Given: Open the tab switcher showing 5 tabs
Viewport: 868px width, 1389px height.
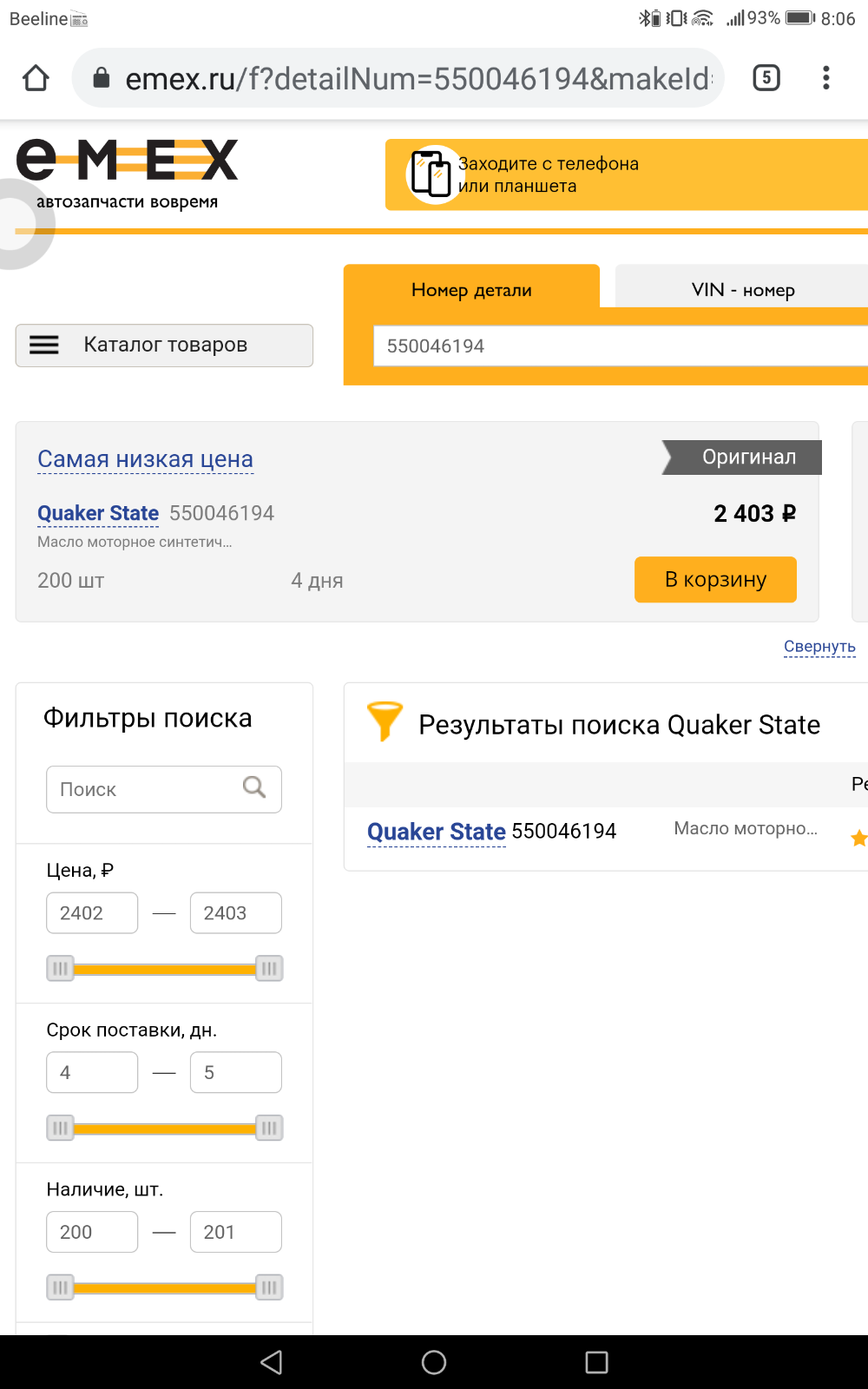Looking at the screenshot, I should point(766,78).
